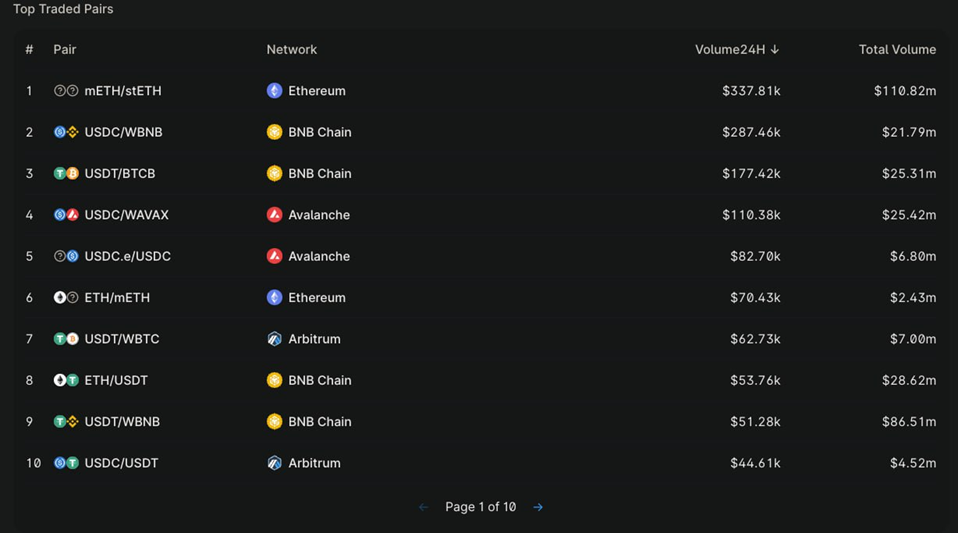Click the Arbitrum icon in USDT/WBTC row
The image size is (958, 533).
pos(274,339)
